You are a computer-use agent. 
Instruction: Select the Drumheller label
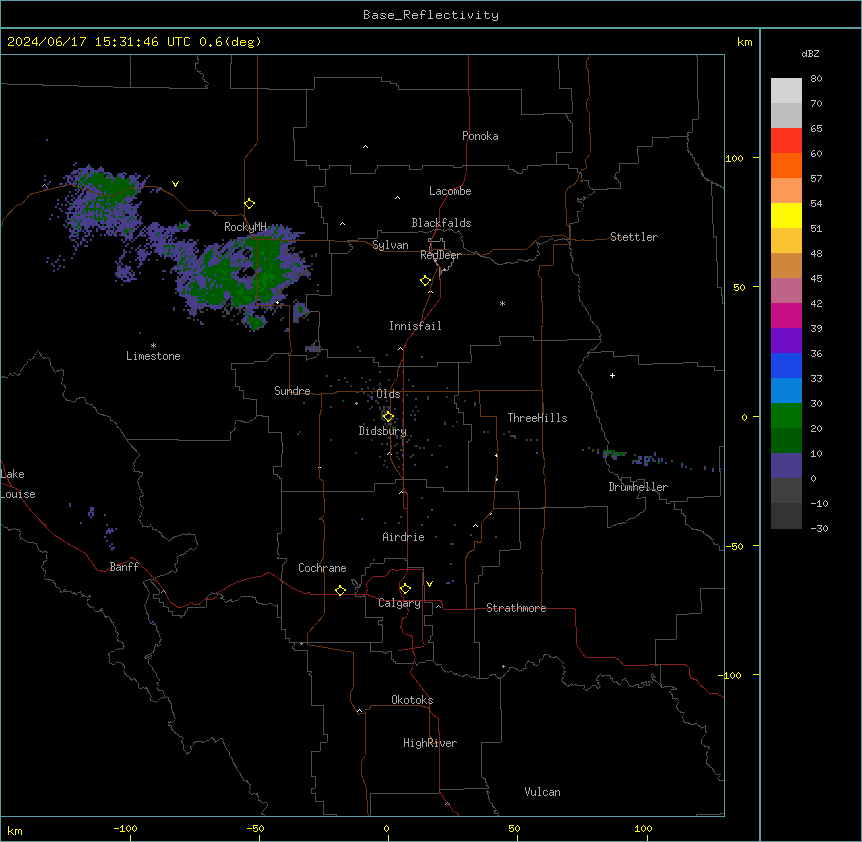click(638, 487)
